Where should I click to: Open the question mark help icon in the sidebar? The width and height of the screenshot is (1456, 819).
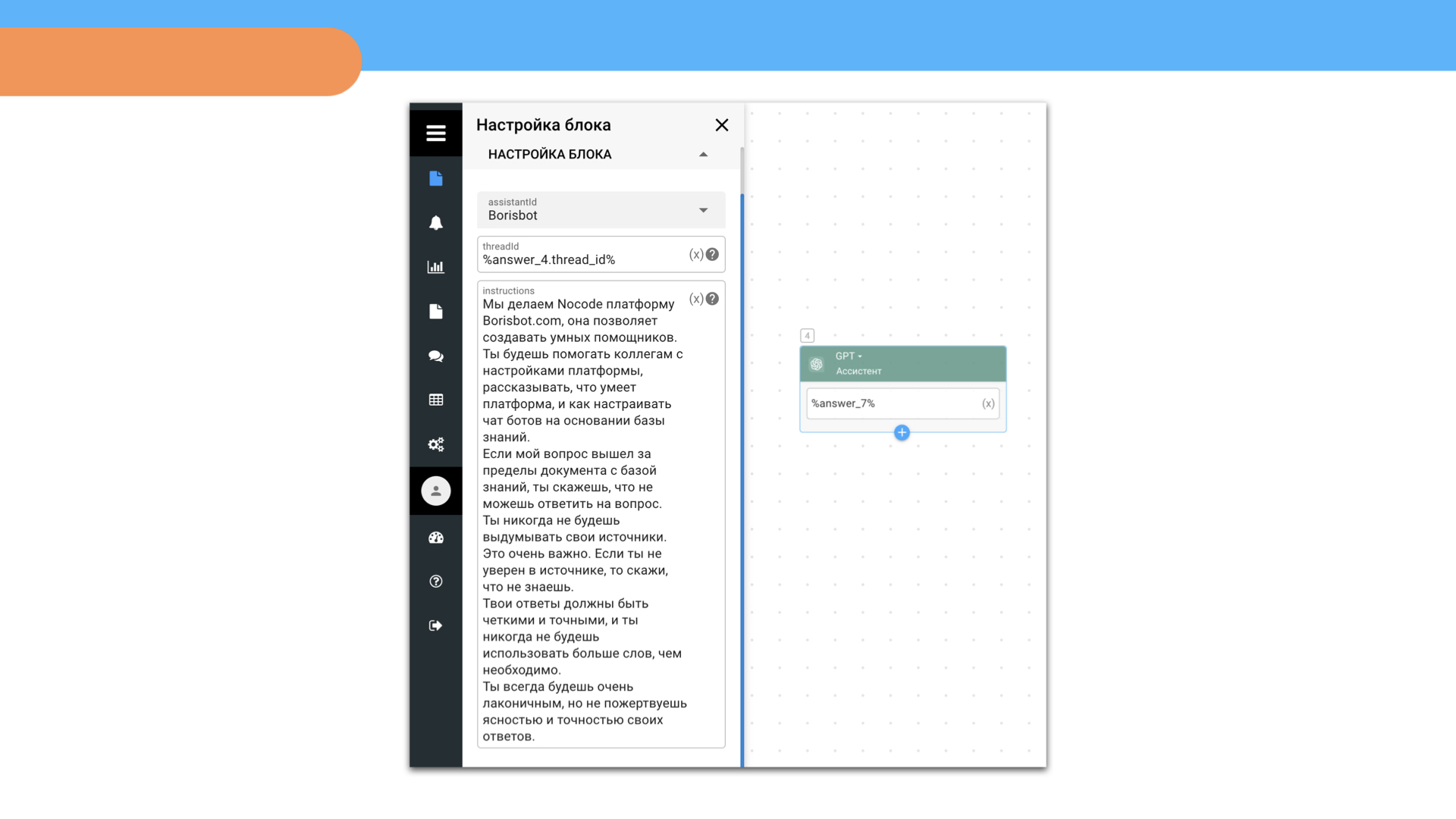coord(435,582)
